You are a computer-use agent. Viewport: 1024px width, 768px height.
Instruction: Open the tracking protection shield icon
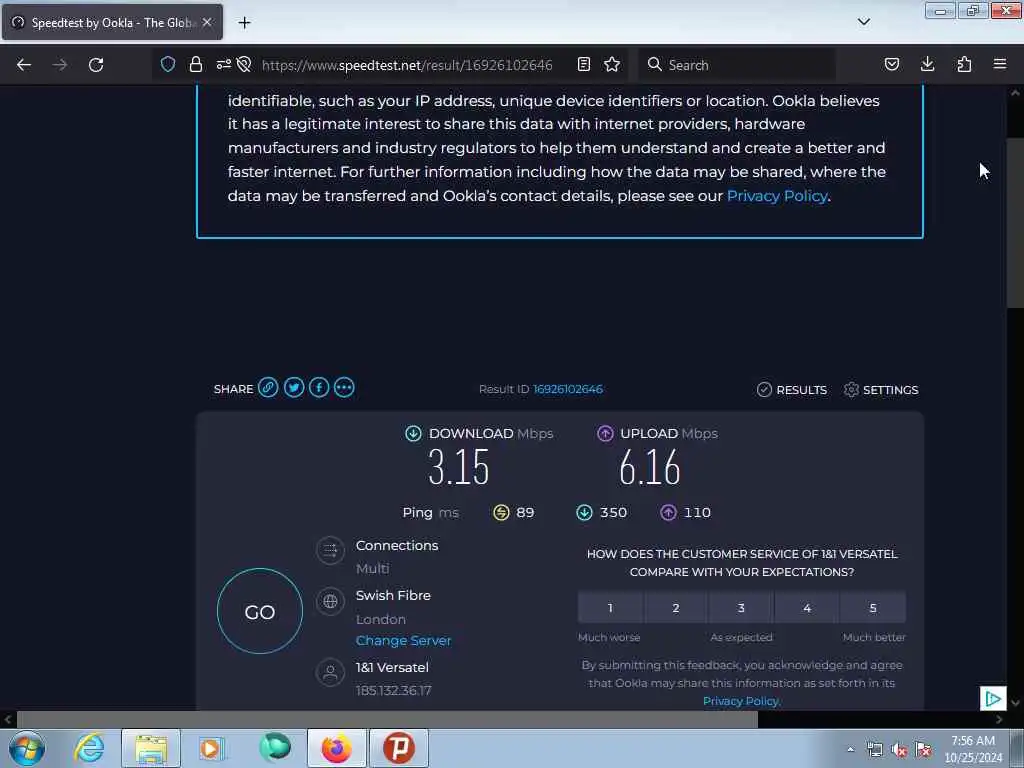click(168, 64)
